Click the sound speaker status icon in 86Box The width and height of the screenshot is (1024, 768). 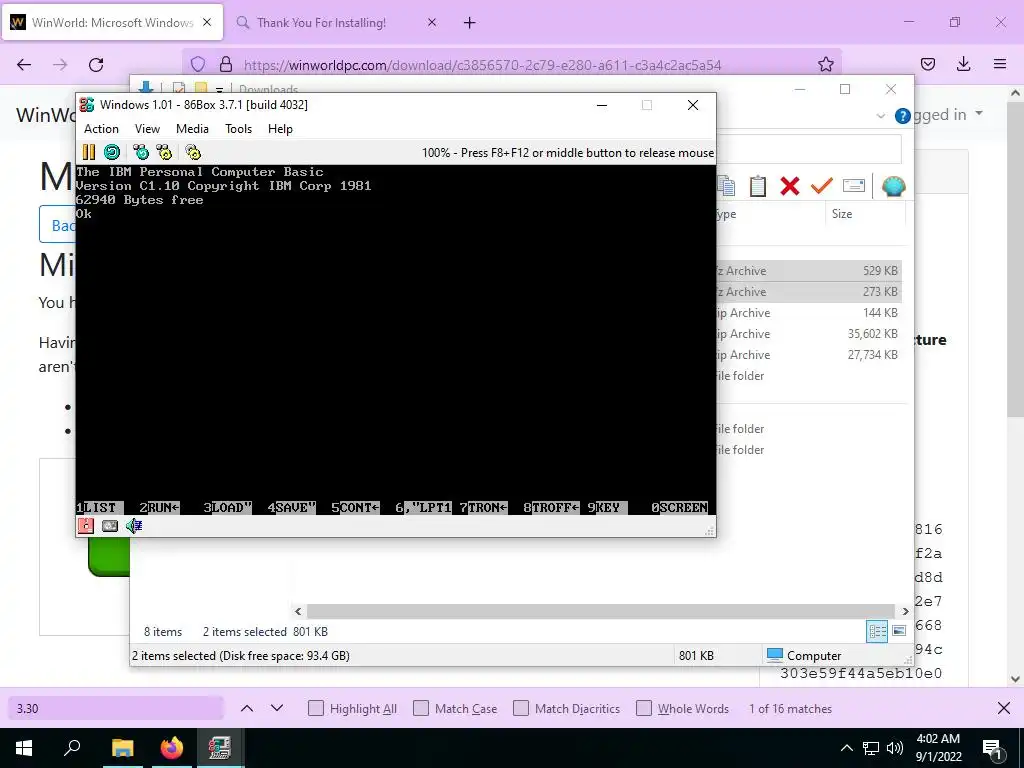[x=134, y=526]
